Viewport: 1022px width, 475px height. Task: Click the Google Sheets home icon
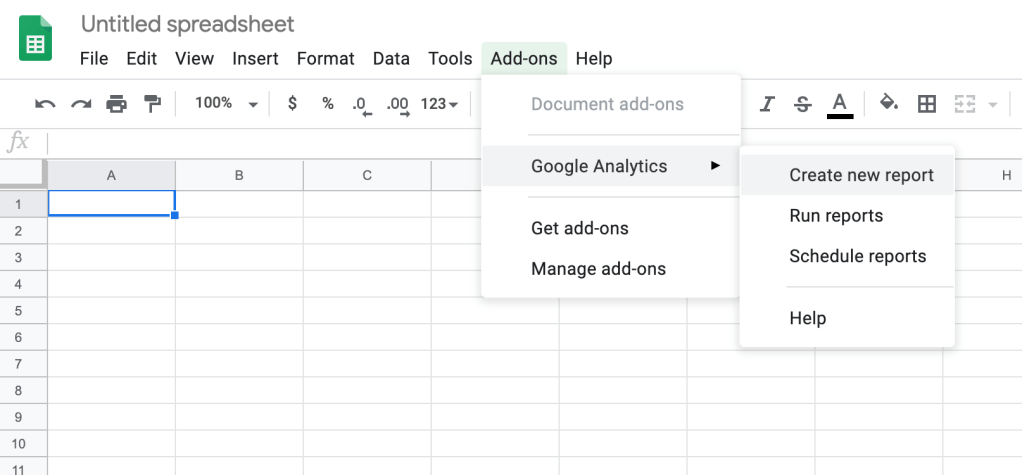click(35, 38)
